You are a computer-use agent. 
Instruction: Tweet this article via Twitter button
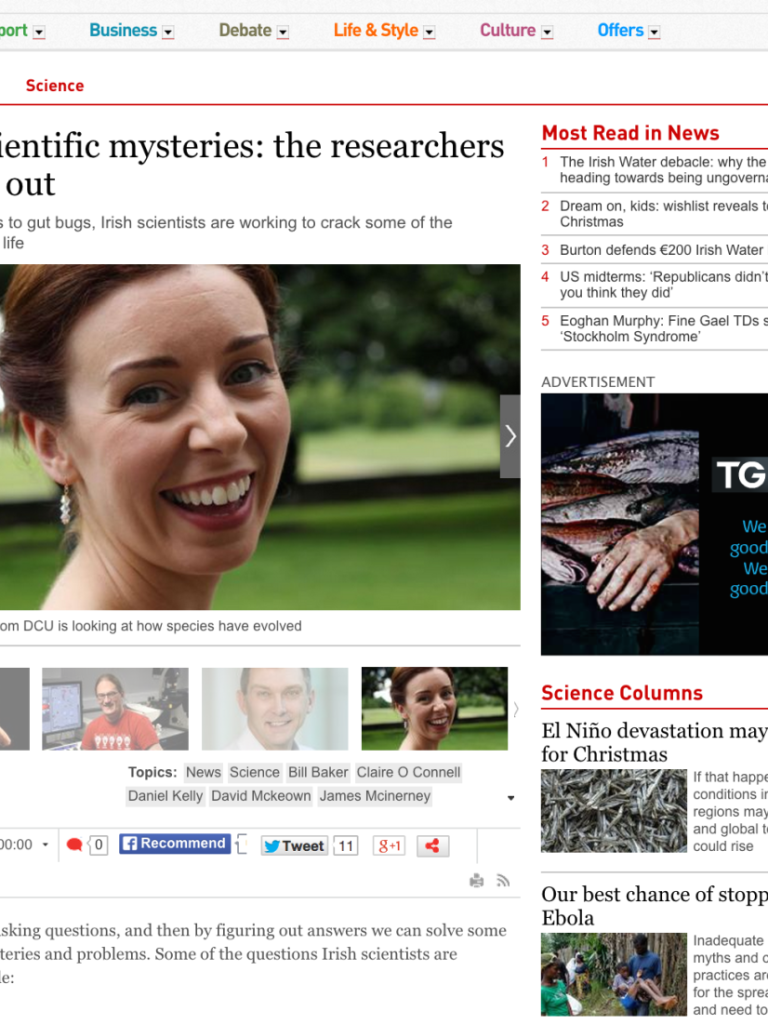pyautogui.click(x=294, y=846)
